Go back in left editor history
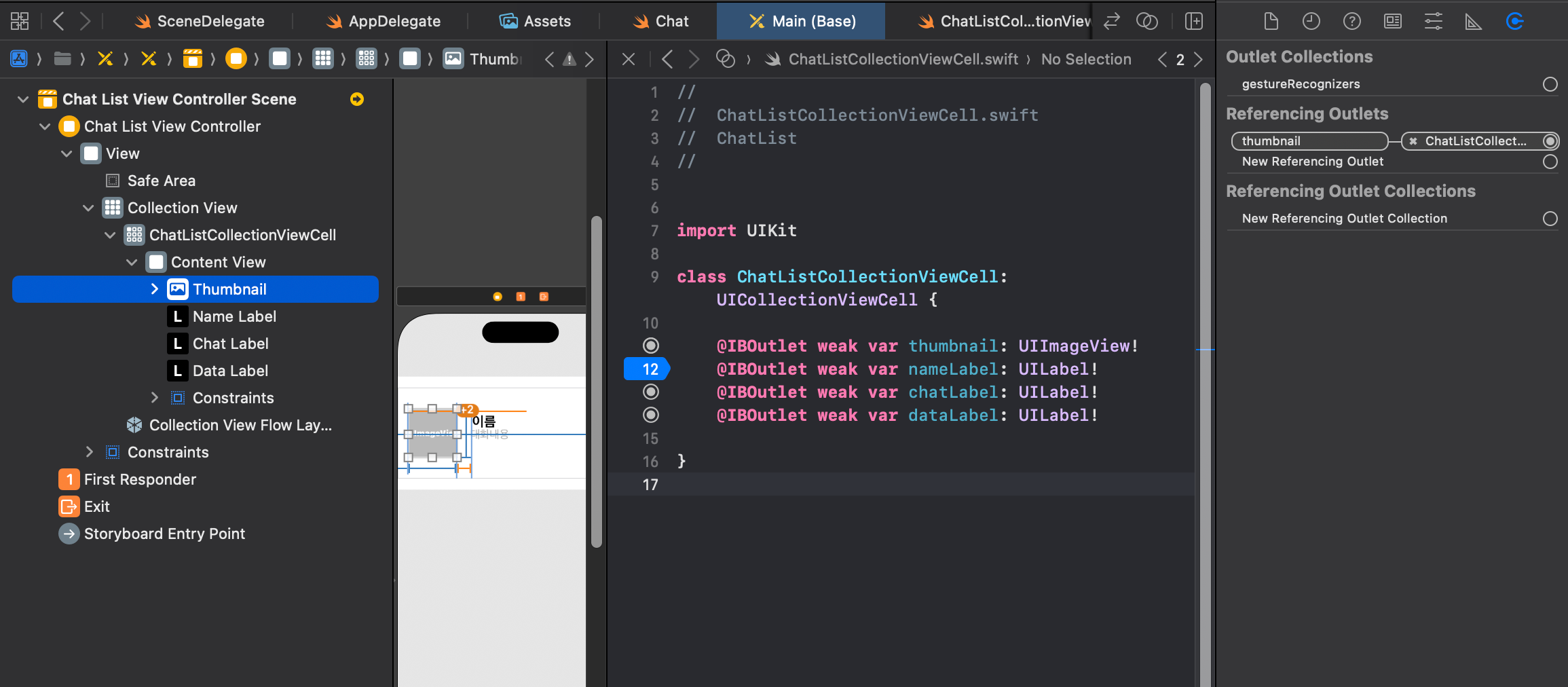 click(x=59, y=21)
